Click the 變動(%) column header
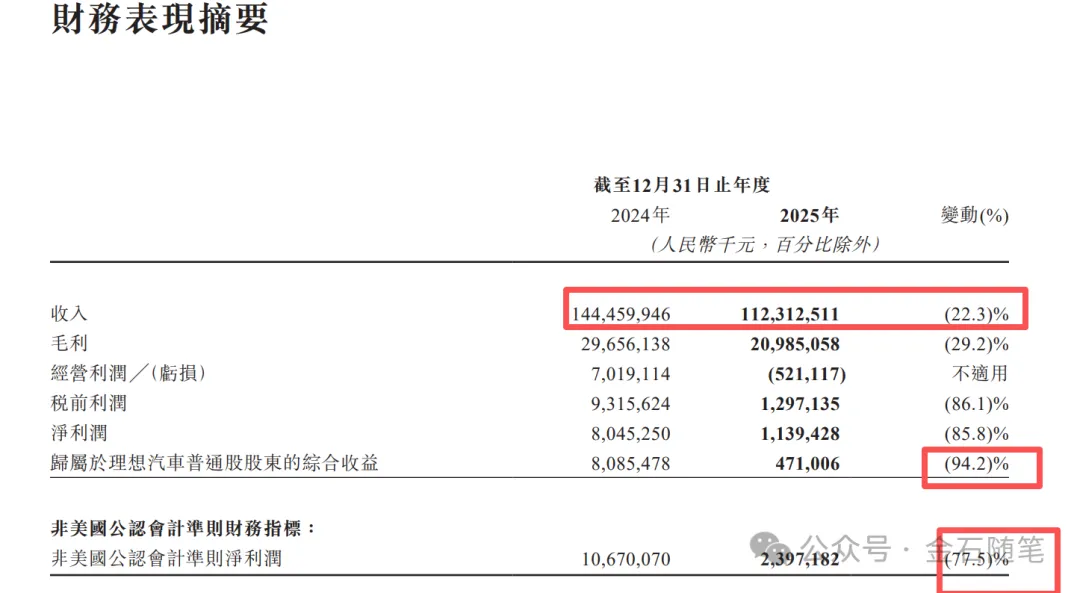The width and height of the screenshot is (1080, 593). (975, 216)
